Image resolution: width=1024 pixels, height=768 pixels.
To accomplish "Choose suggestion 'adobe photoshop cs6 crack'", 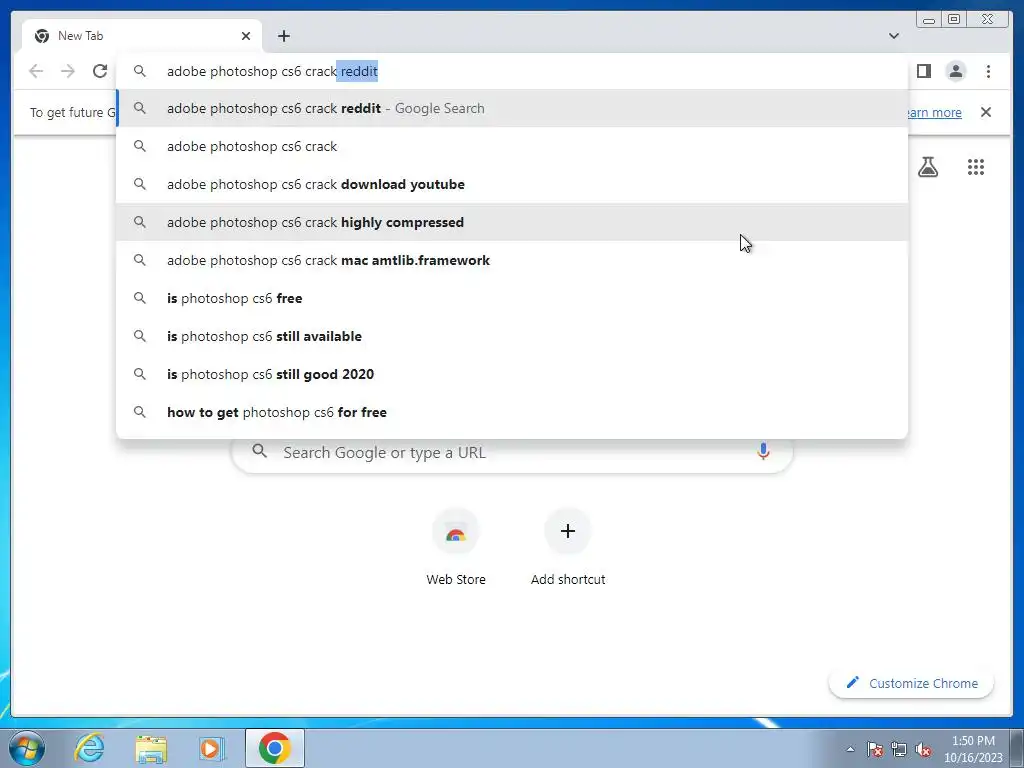I will point(512,146).
